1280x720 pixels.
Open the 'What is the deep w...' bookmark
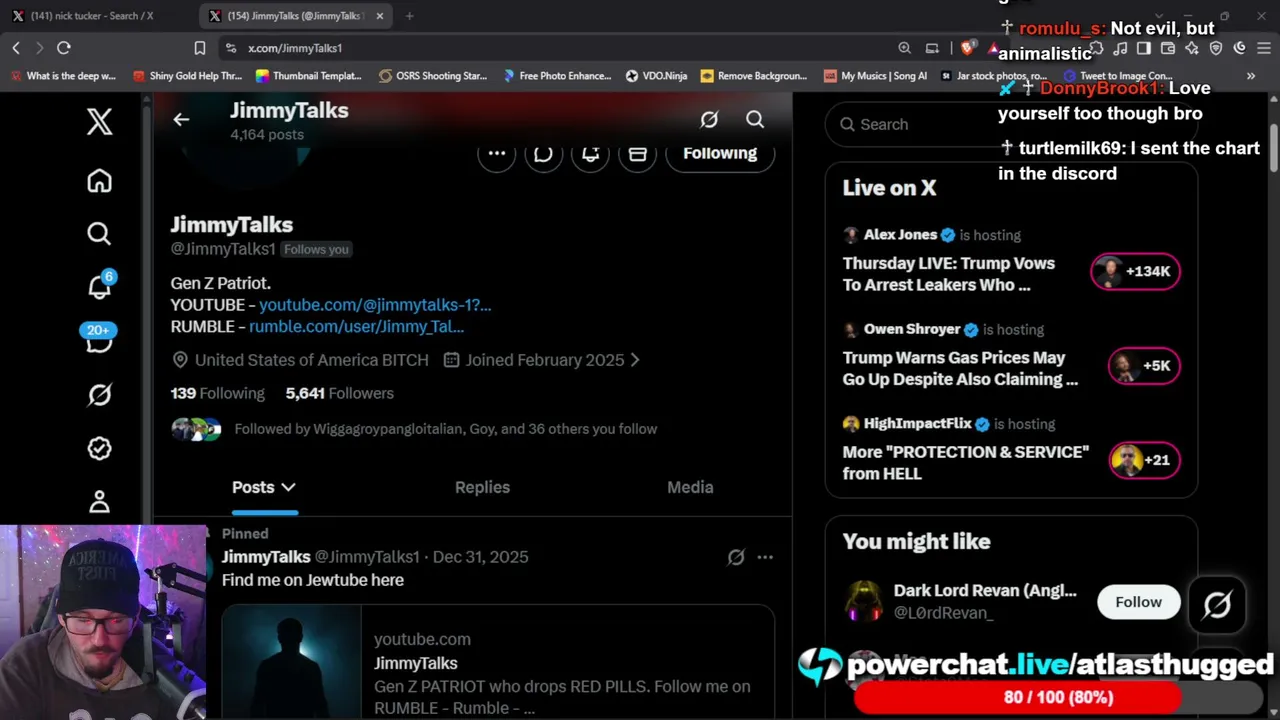pos(63,76)
